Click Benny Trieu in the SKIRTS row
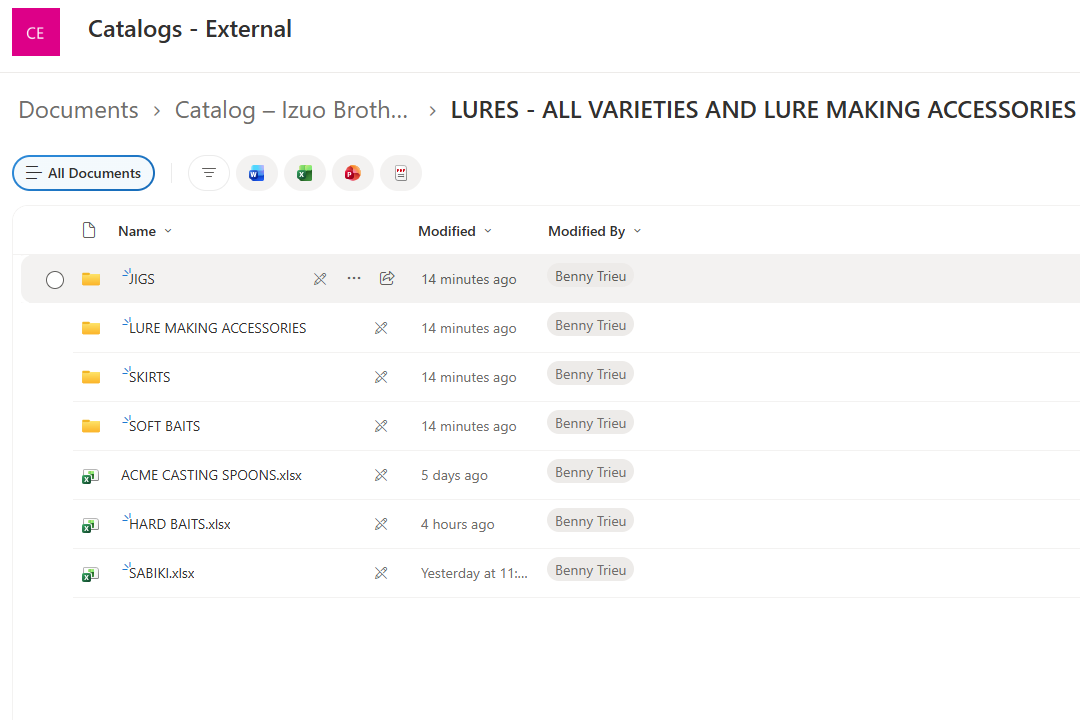1080x720 pixels. (590, 373)
